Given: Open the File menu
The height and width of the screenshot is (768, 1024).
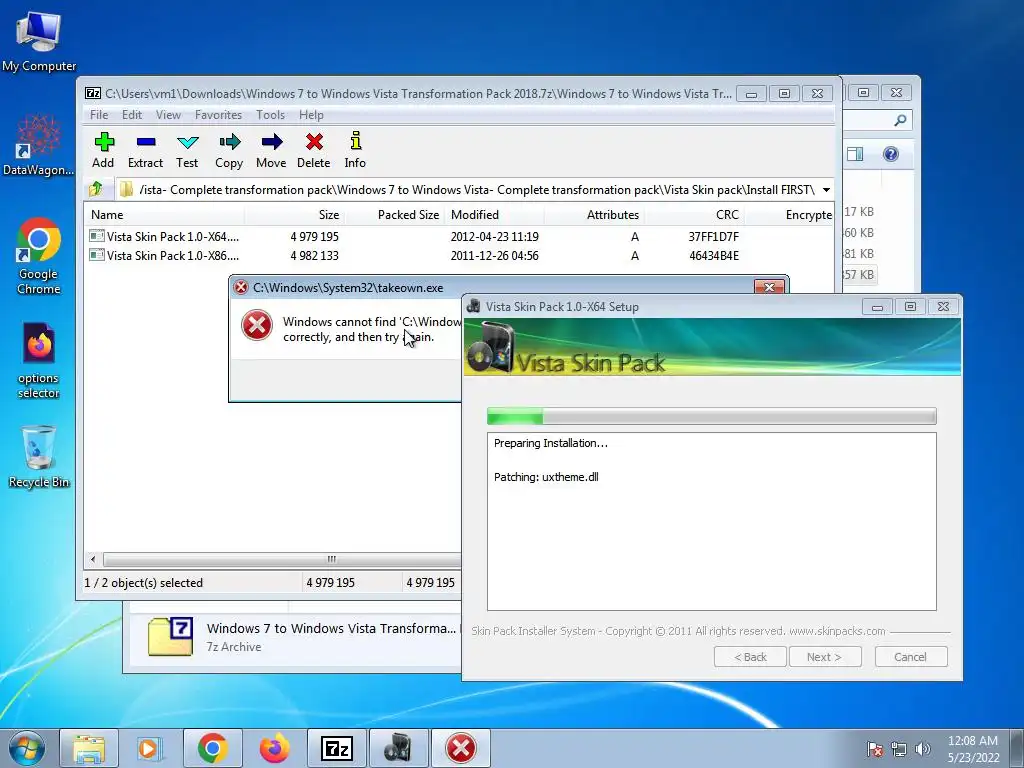Looking at the screenshot, I should click(99, 115).
